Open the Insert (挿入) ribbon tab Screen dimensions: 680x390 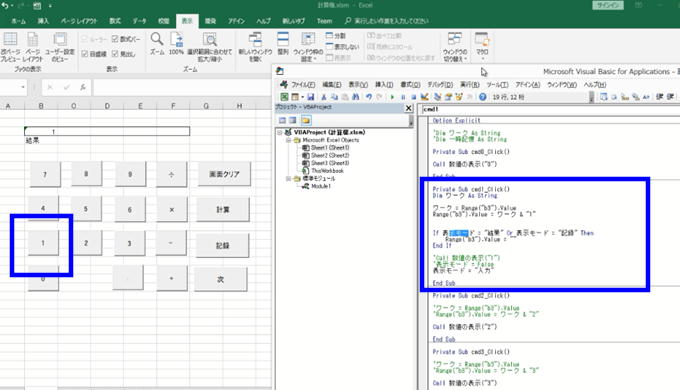(x=43, y=21)
